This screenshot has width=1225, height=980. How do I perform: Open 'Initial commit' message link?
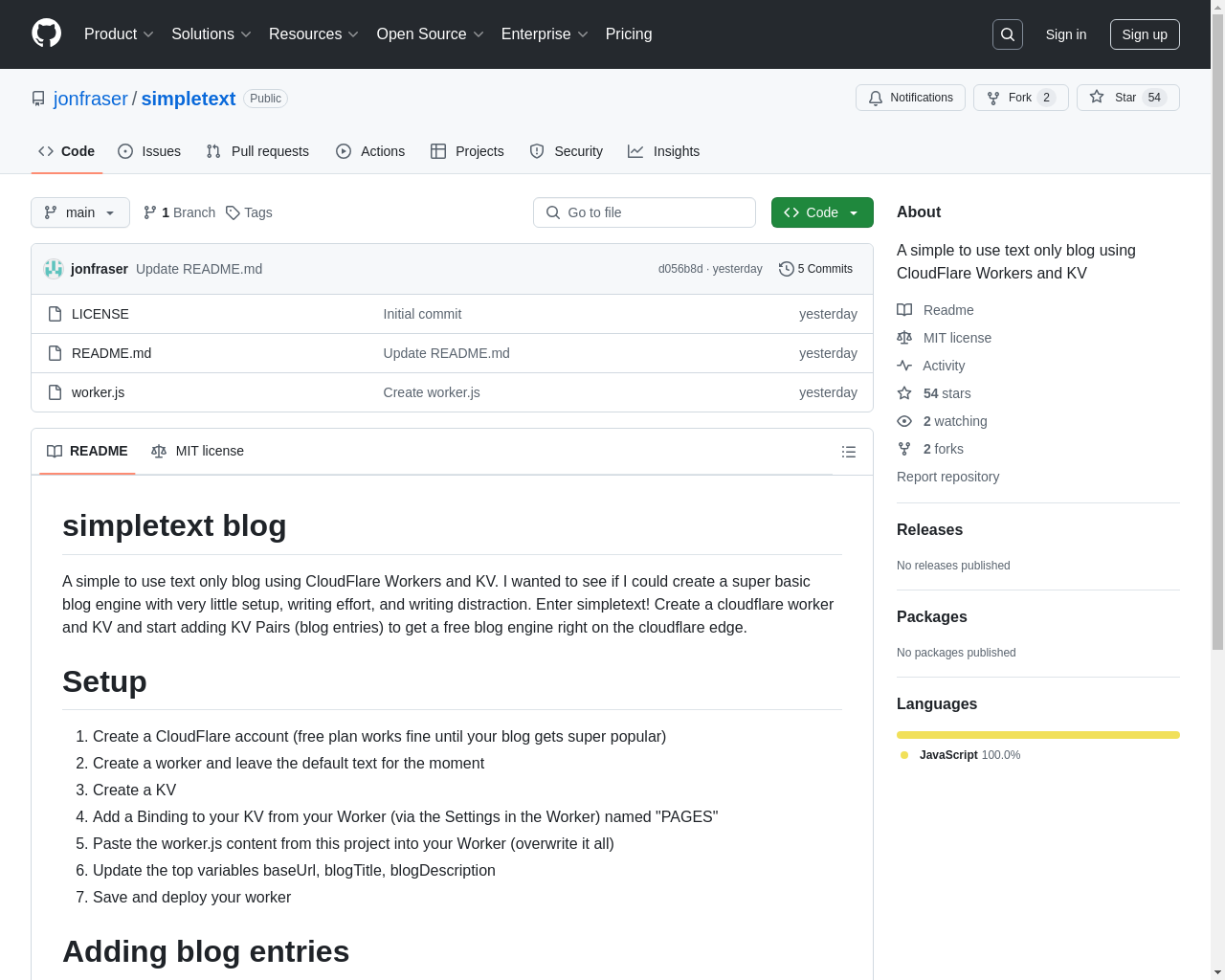[x=422, y=314]
